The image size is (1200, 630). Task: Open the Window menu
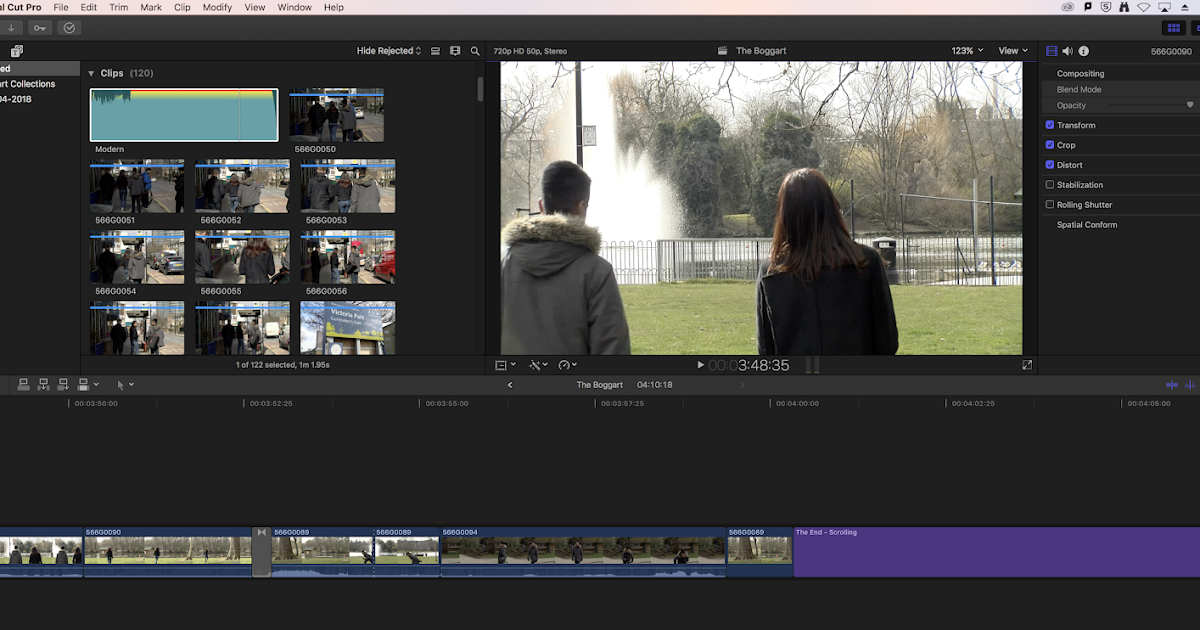tap(294, 7)
